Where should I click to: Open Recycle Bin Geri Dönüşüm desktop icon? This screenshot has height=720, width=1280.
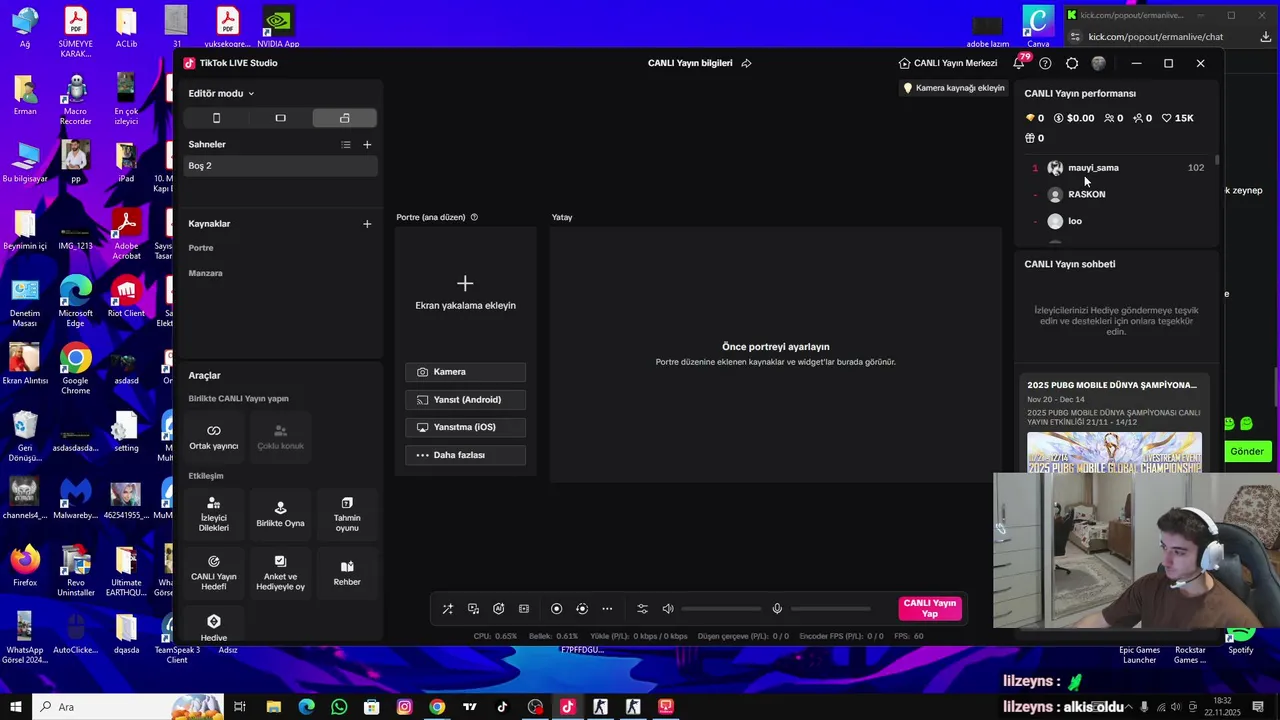pos(25,437)
